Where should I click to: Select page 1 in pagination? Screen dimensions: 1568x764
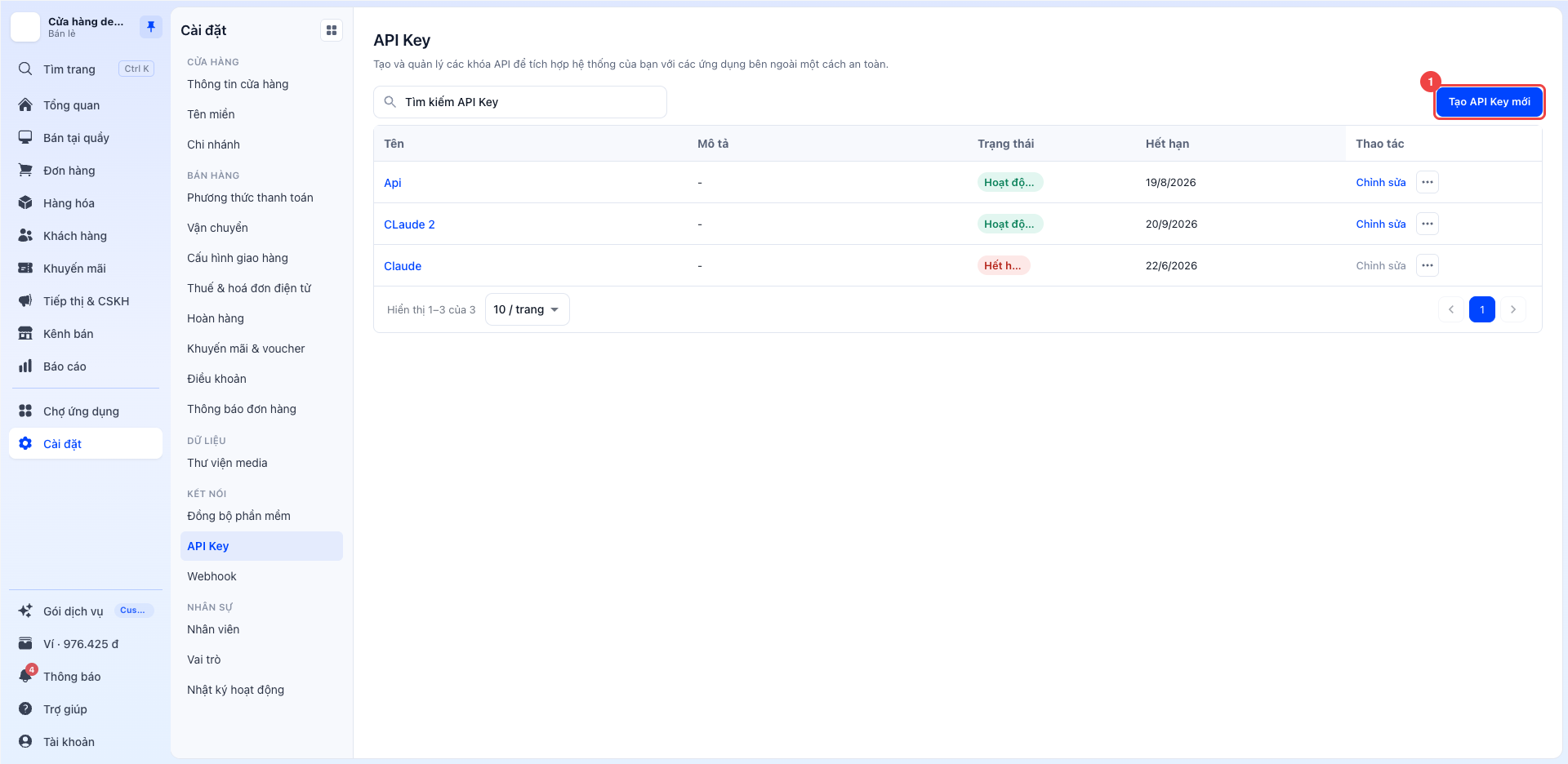tap(1481, 309)
